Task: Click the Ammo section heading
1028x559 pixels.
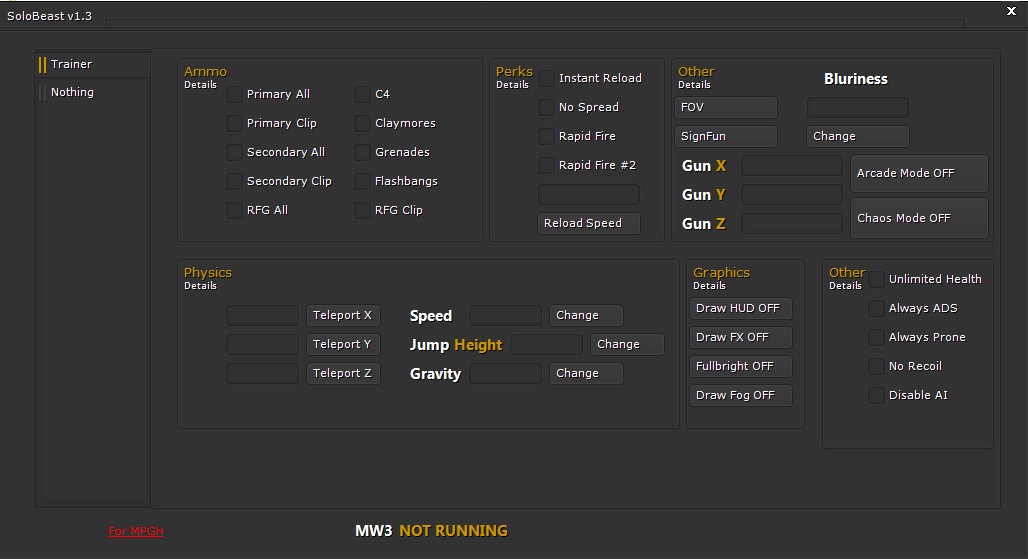Action: pyautogui.click(x=205, y=71)
